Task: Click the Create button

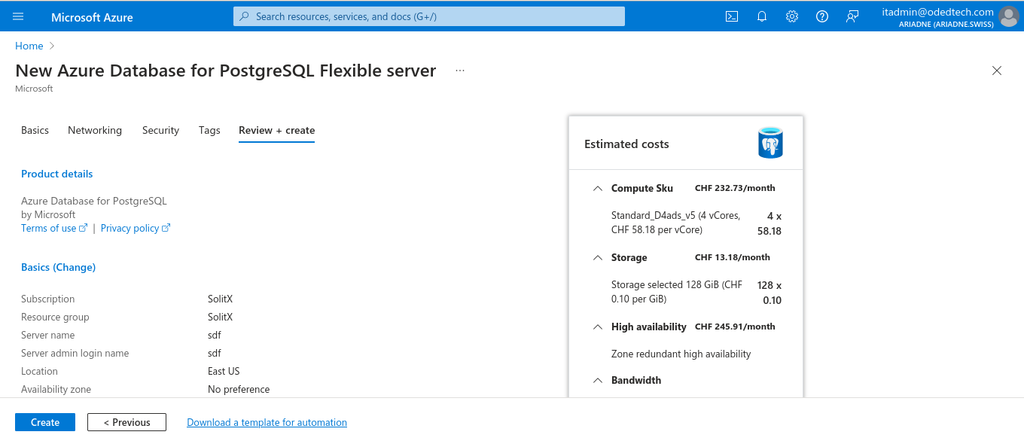Action: coord(45,422)
